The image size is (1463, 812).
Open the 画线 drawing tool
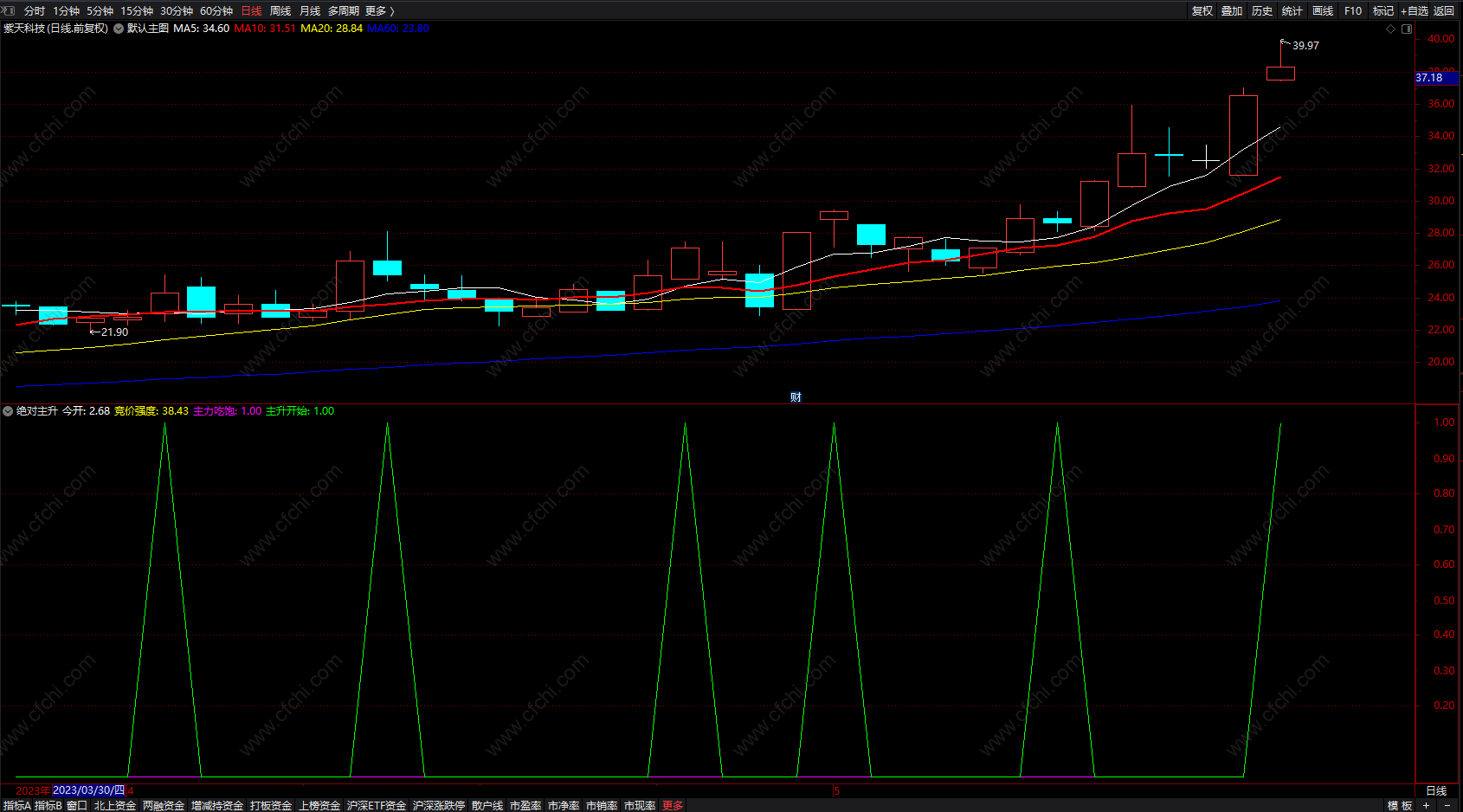[x=1323, y=10]
